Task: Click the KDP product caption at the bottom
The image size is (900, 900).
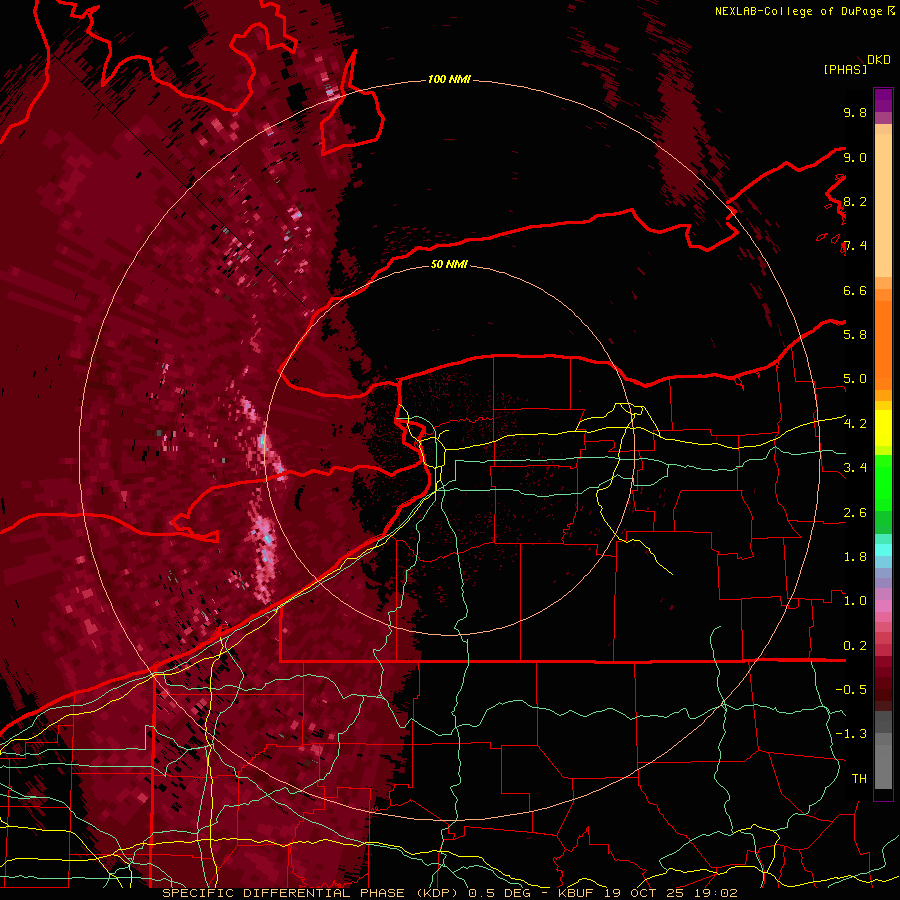Action: point(450,893)
